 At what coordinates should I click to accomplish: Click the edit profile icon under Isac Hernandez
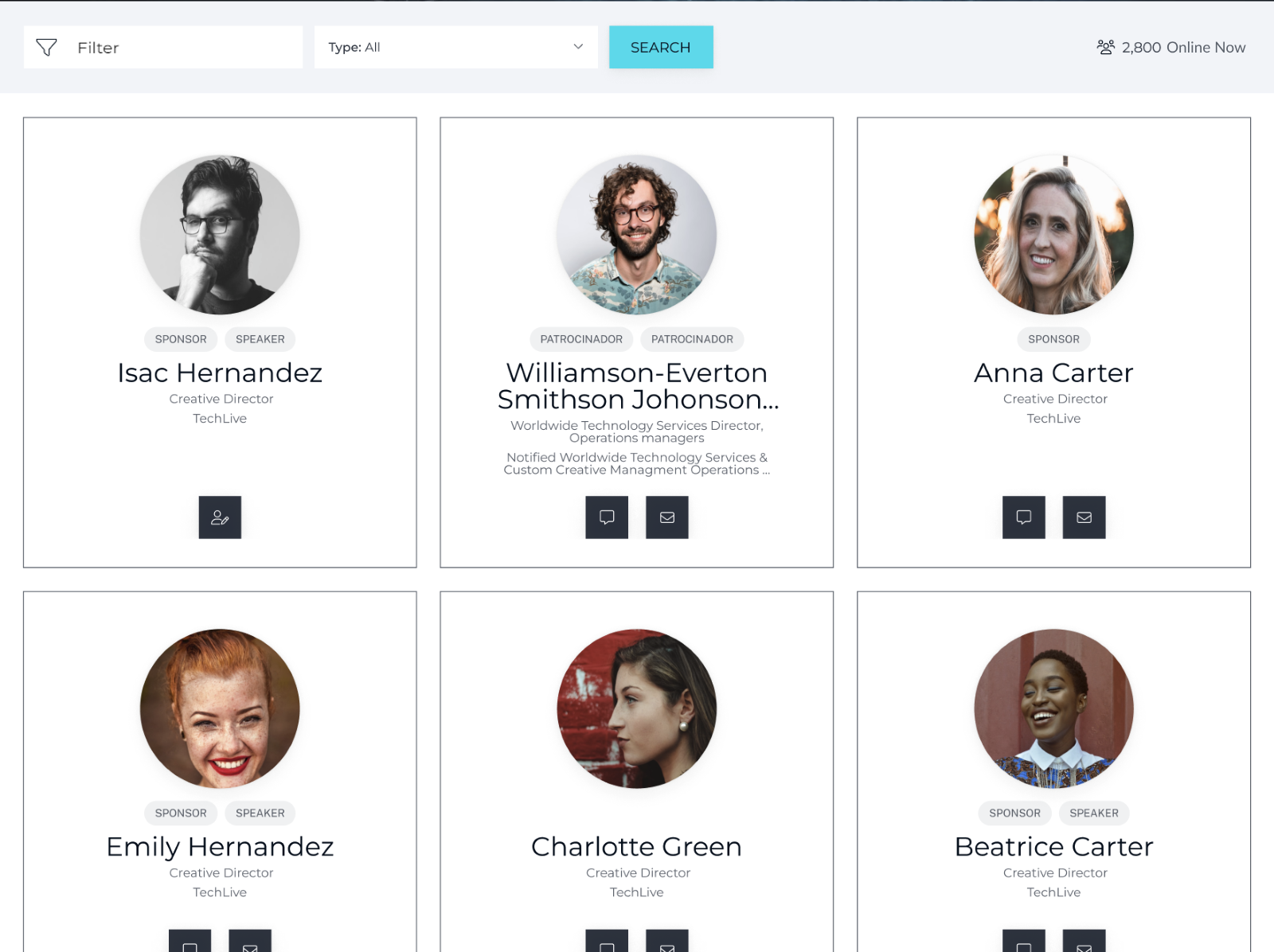tap(220, 517)
